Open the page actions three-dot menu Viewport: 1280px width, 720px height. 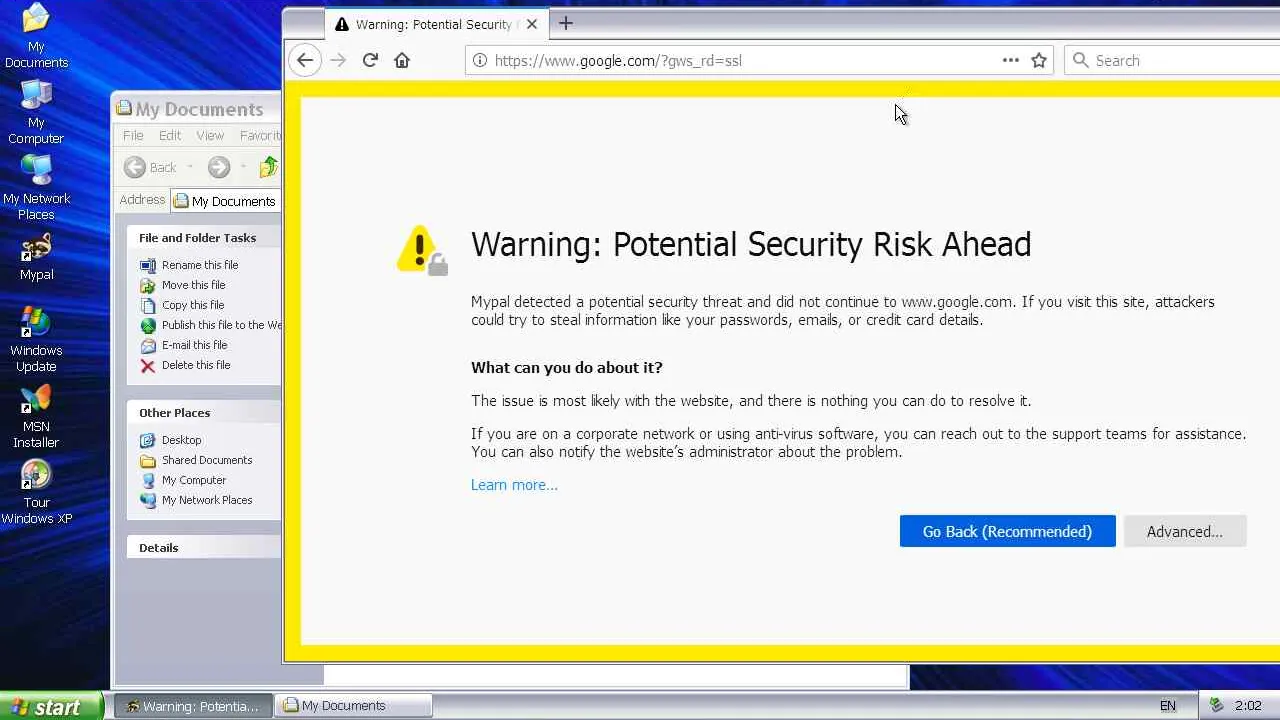(x=1011, y=60)
